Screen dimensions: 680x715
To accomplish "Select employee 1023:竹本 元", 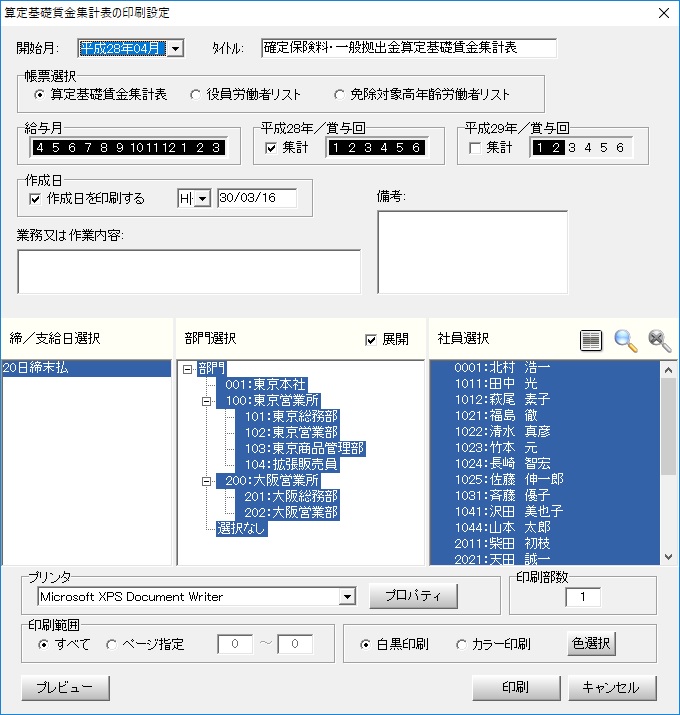I will click(x=545, y=447).
